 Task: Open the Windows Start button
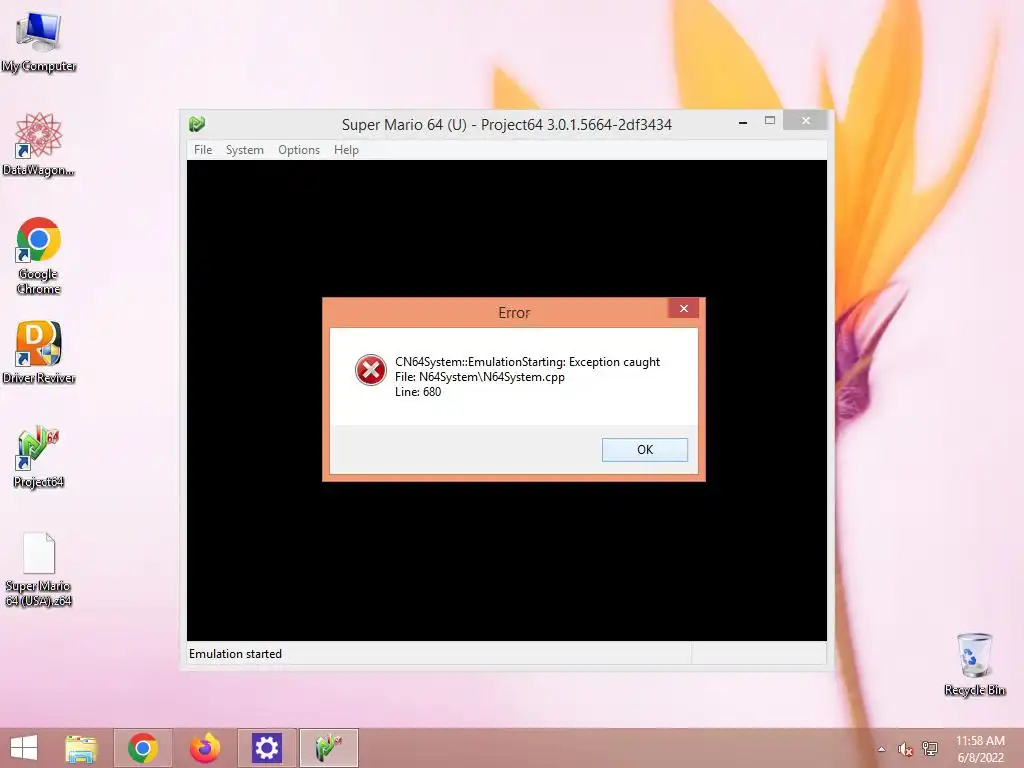coord(24,748)
